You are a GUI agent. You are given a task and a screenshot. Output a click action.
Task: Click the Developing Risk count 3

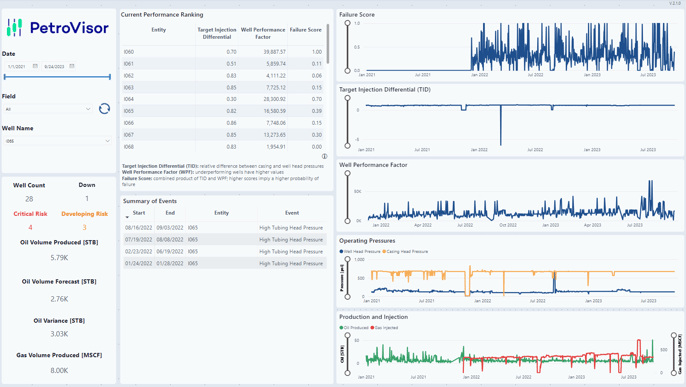(84, 227)
